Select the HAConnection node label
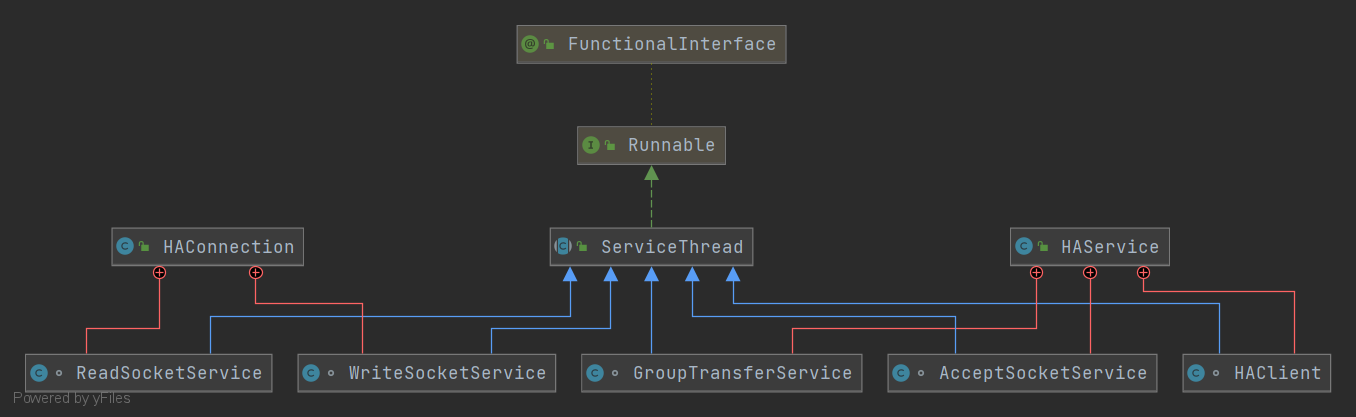This screenshot has width=1356, height=417. [228, 246]
